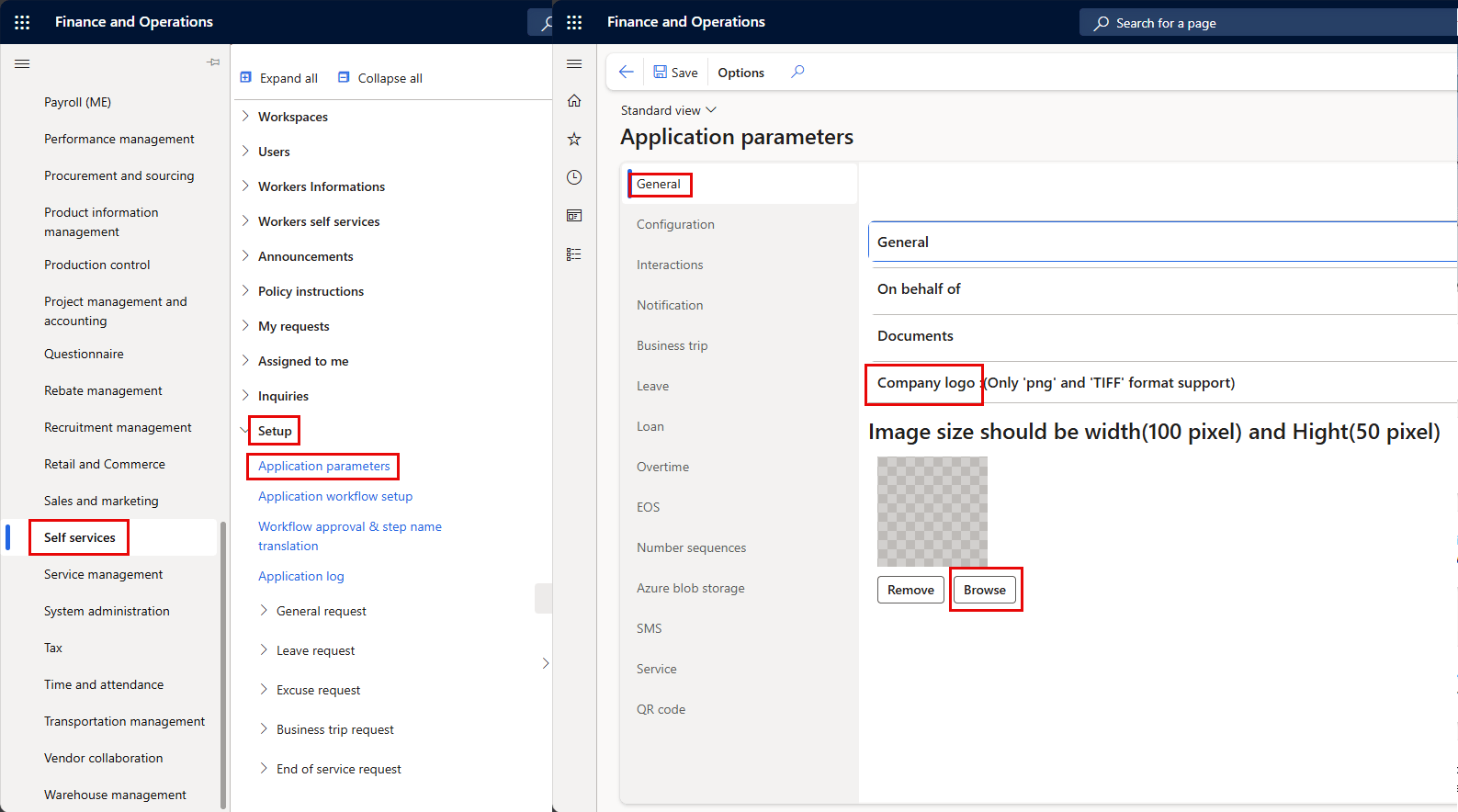Switch to Interactions tab
1458x812 pixels.
coord(739,265)
